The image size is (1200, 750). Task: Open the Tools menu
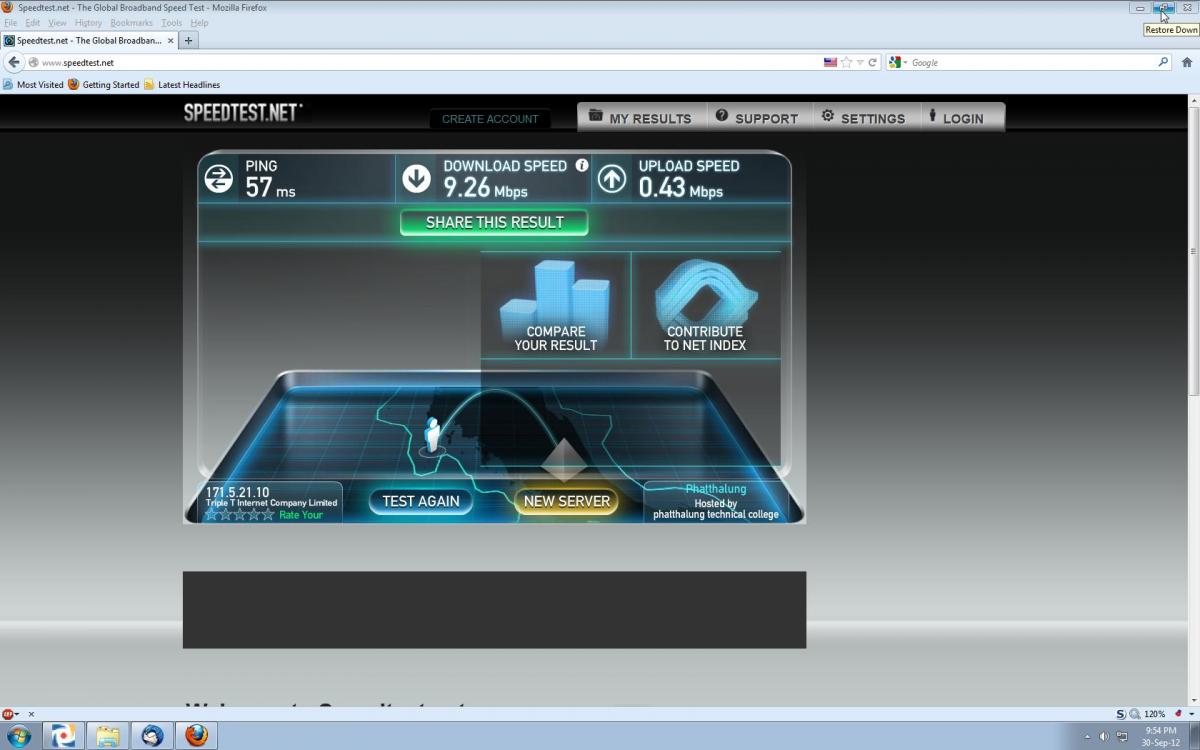(x=172, y=22)
